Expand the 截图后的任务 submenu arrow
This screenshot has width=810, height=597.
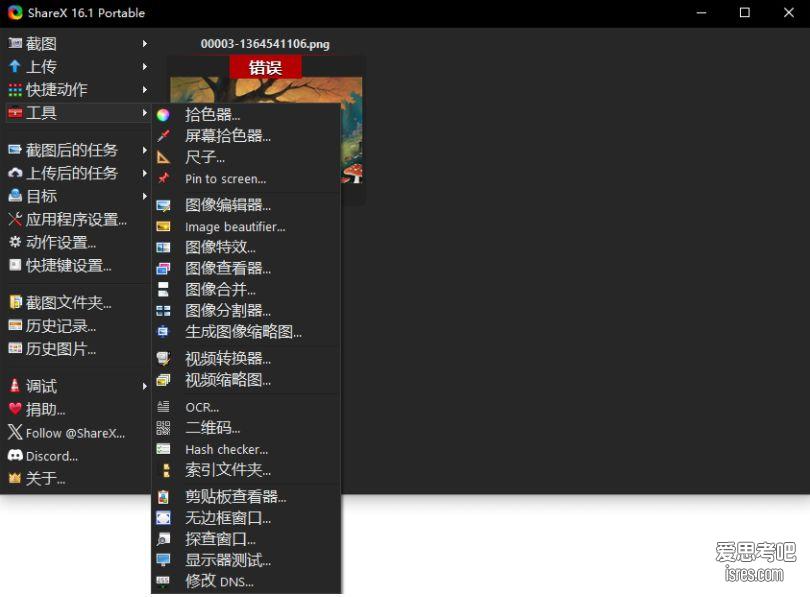(145, 150)
